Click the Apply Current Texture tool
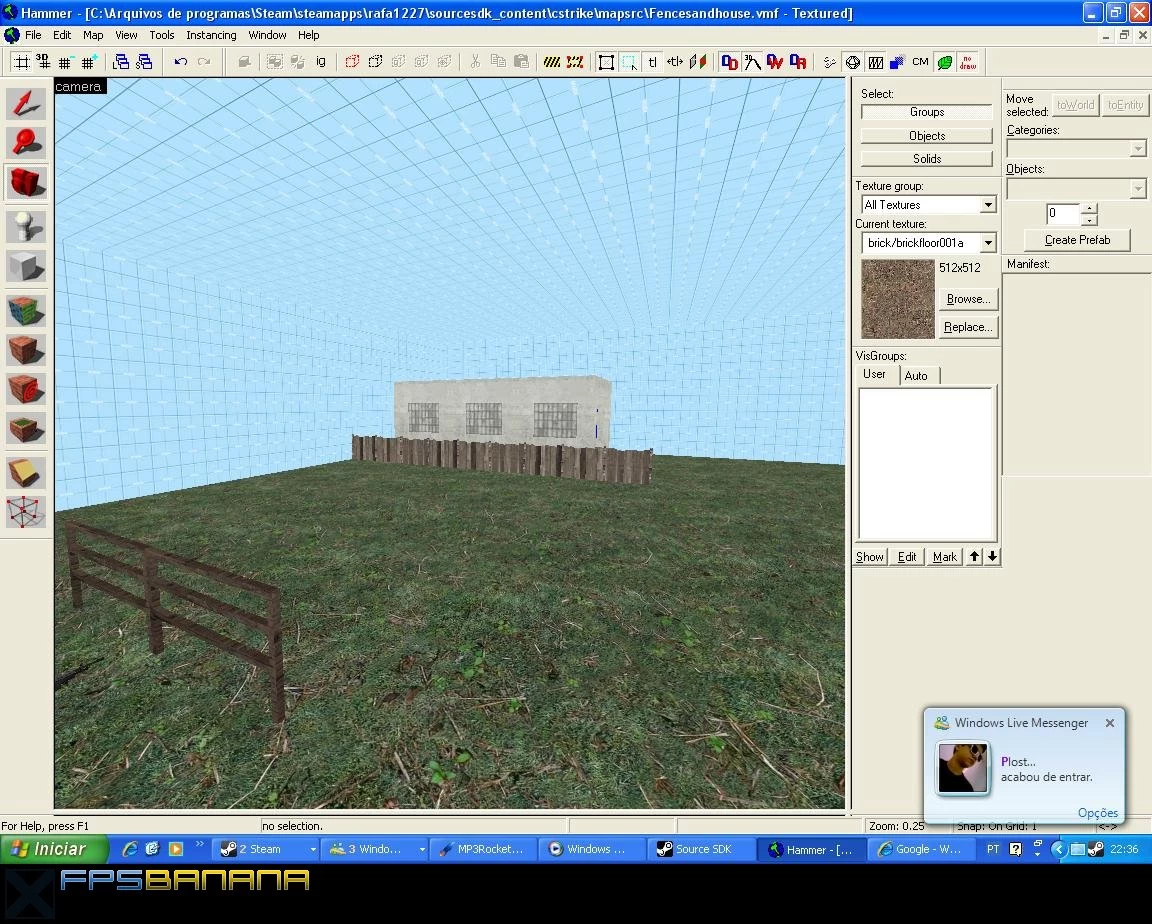1152x924 pixels. pos(26,350)
